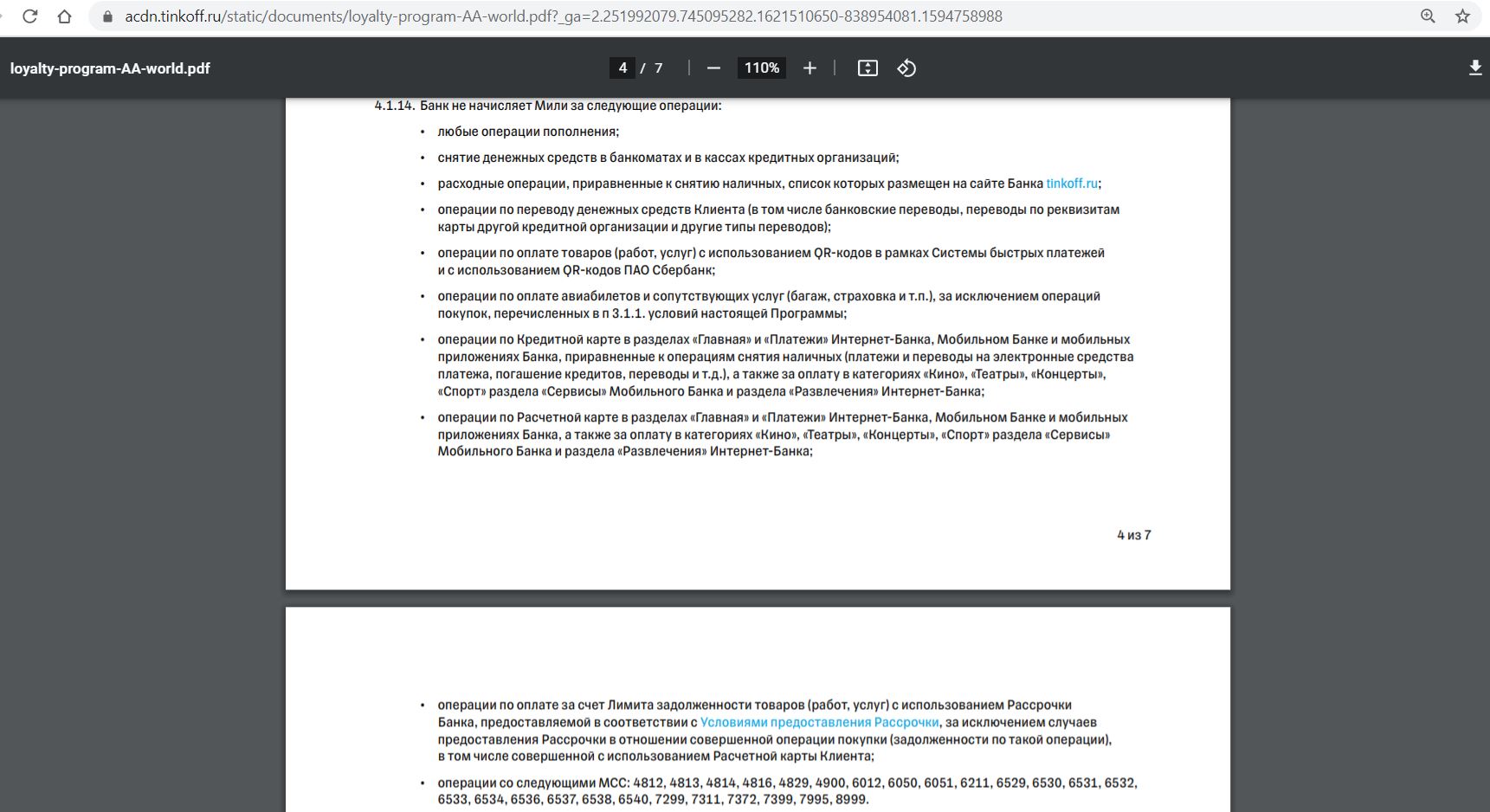This screenshot has height=812, width=1490.
Task: Focus the address bar URL
Action: [x=564, y=16]
